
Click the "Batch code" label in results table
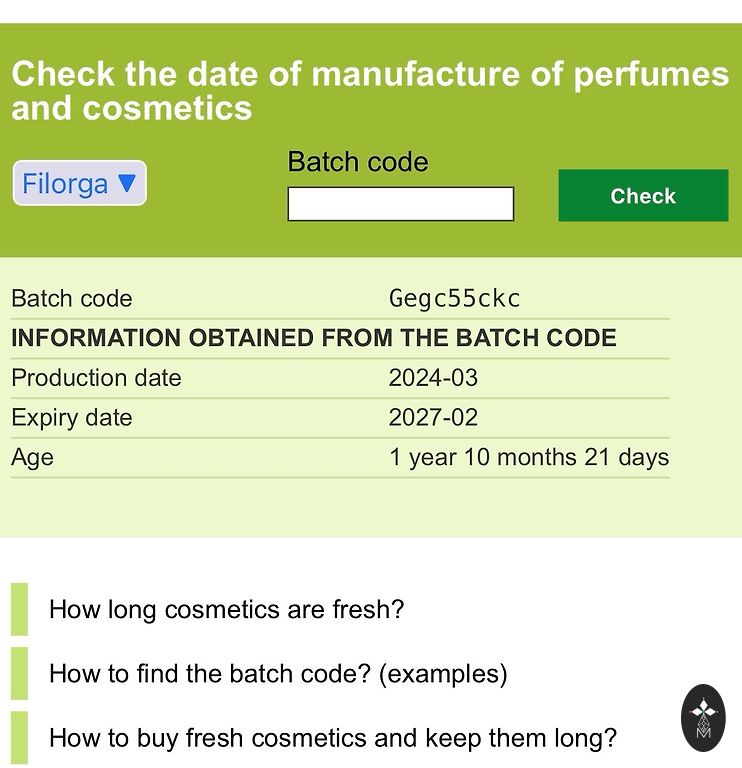point(71,299)
